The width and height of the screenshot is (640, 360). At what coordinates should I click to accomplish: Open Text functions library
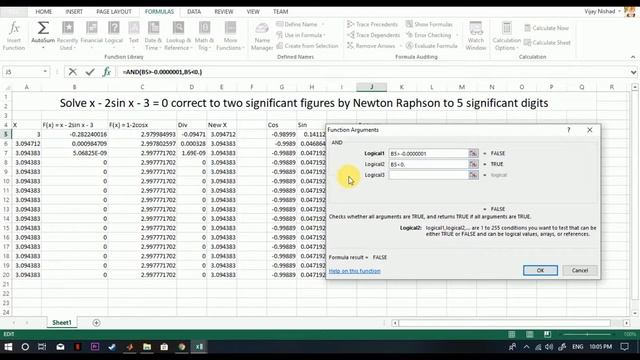point(134,36)
